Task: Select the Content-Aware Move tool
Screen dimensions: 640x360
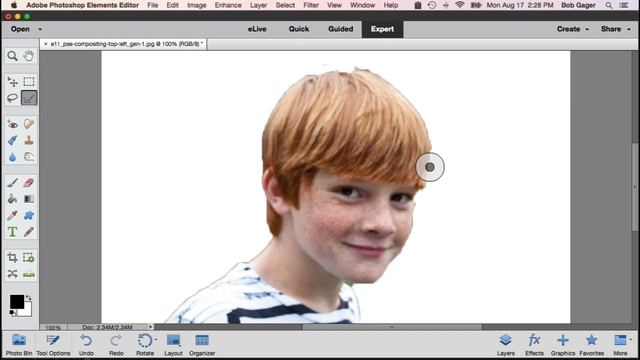Action: [x=12, y=274]
